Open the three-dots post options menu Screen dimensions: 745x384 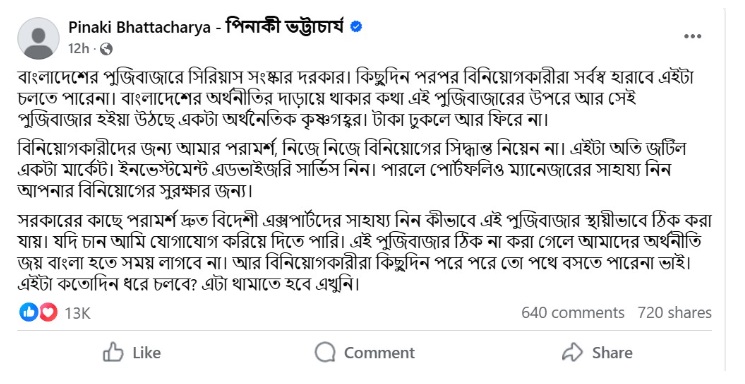(x=693, y=36)
